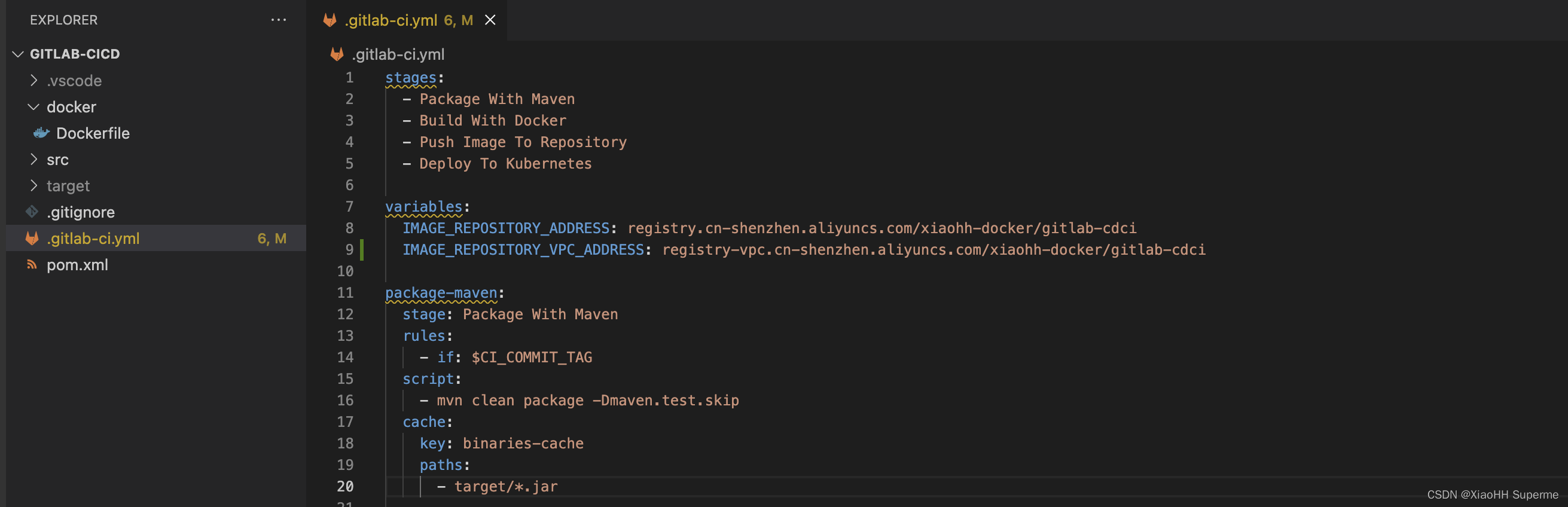1568x507 pixels.
Task: Click line number 20 in the gutter
Action: click(345, 487)
